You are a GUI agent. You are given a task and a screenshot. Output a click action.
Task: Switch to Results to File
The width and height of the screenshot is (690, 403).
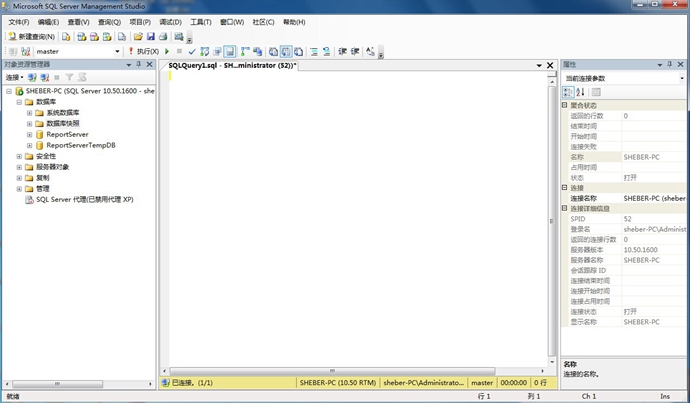(298, 51)
